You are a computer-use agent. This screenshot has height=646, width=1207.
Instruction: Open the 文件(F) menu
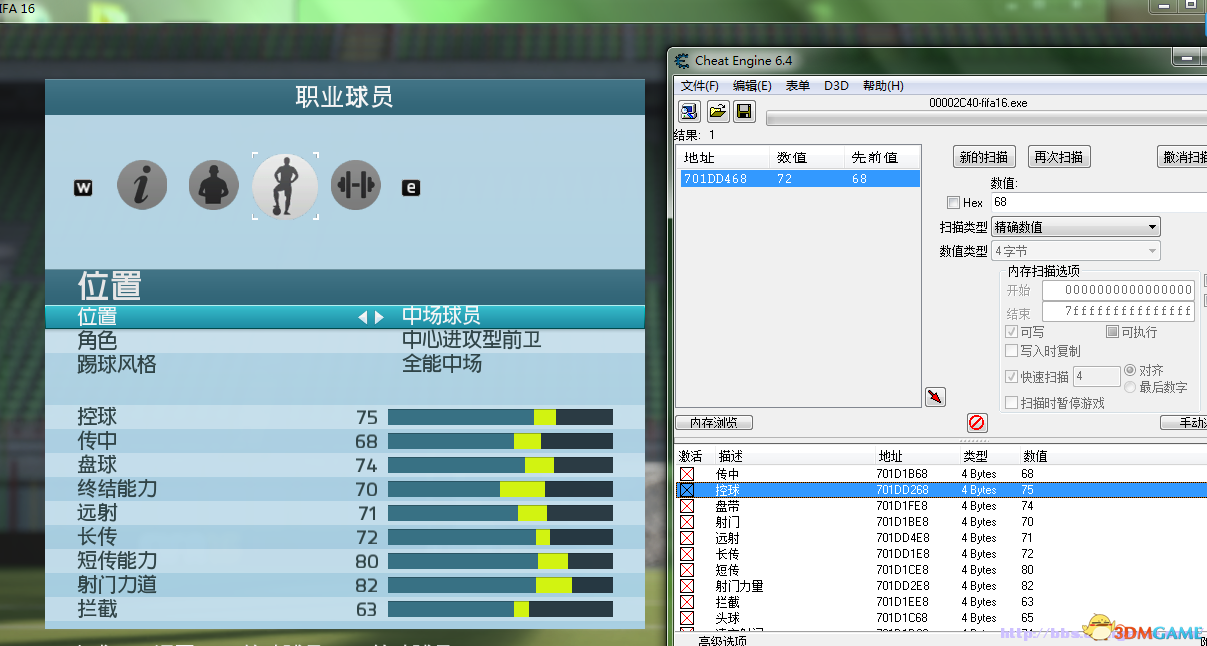(x=700, y=86)
